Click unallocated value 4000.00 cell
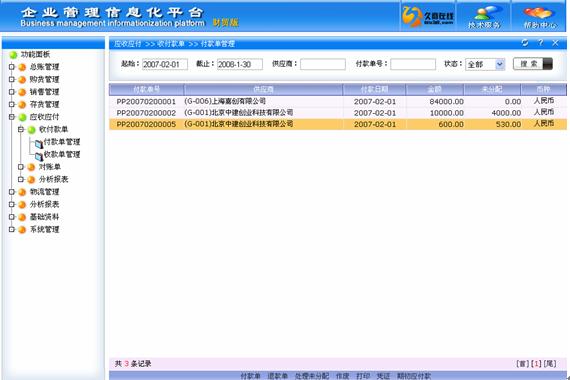 [506, 113]
